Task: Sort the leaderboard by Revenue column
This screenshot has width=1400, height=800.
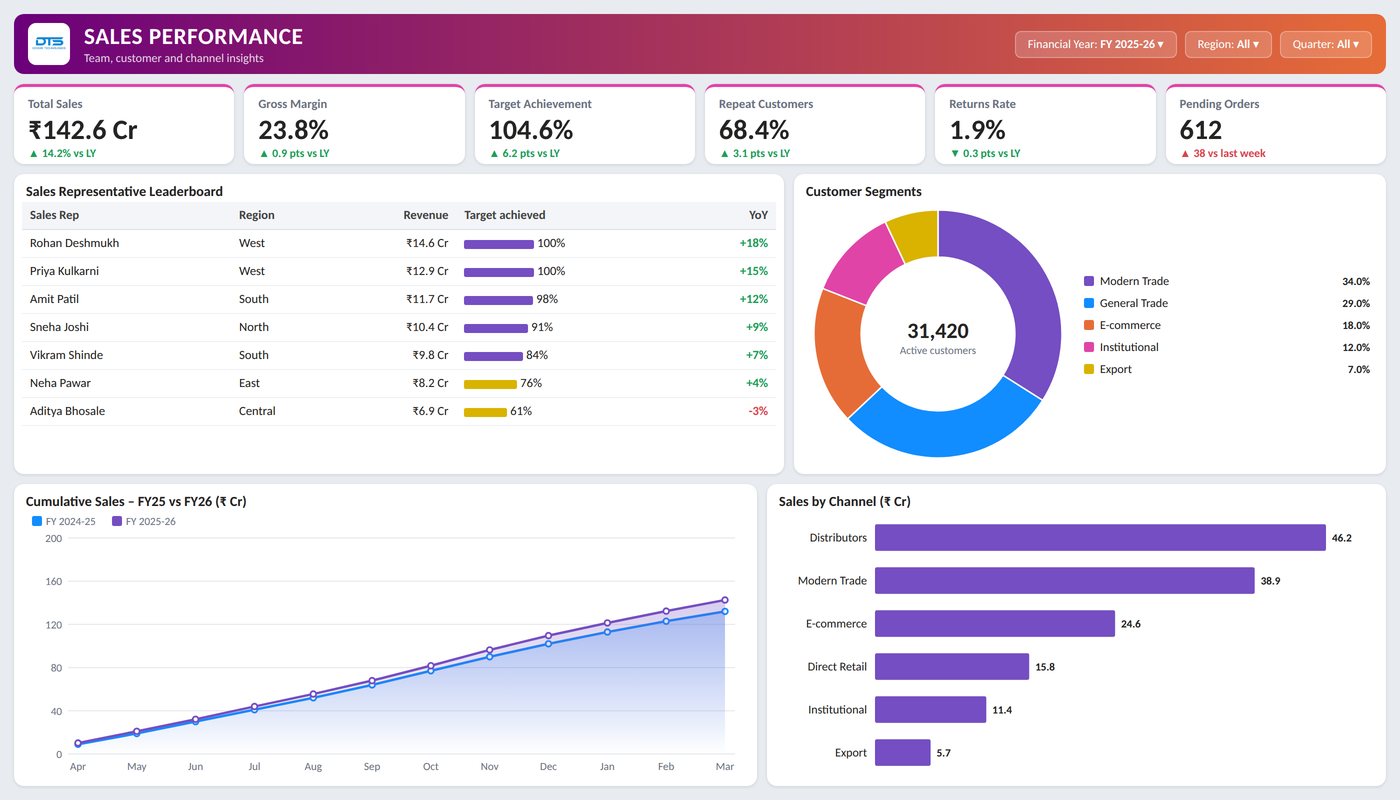Action: point(426,215)
